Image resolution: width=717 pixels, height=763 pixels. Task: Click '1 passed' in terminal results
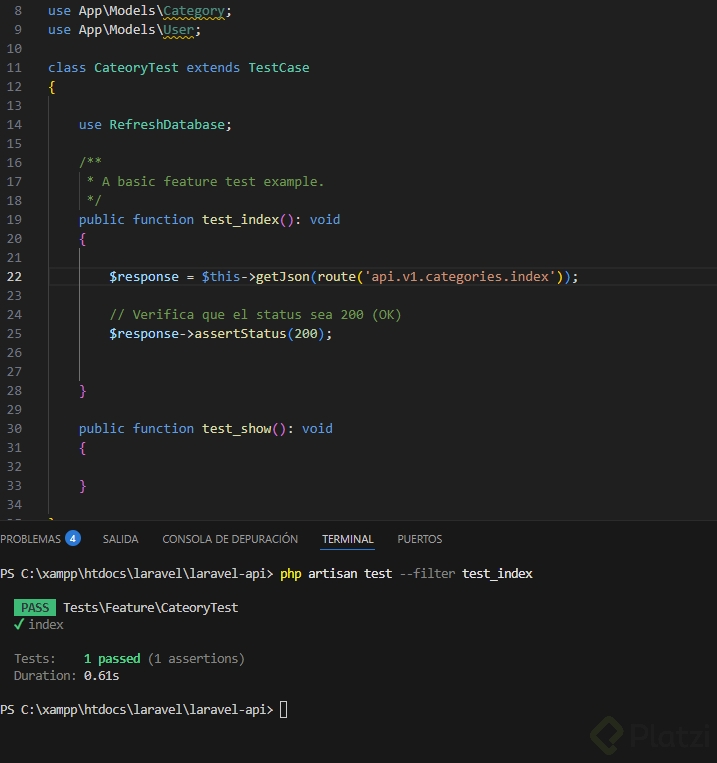coord(112,658)
